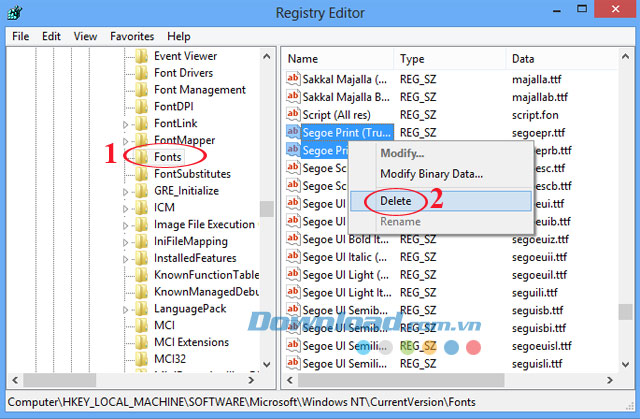Expand the LanguagePack key arrow
The height and width of the screenshot is (419, 640).
tap(126, 309)
